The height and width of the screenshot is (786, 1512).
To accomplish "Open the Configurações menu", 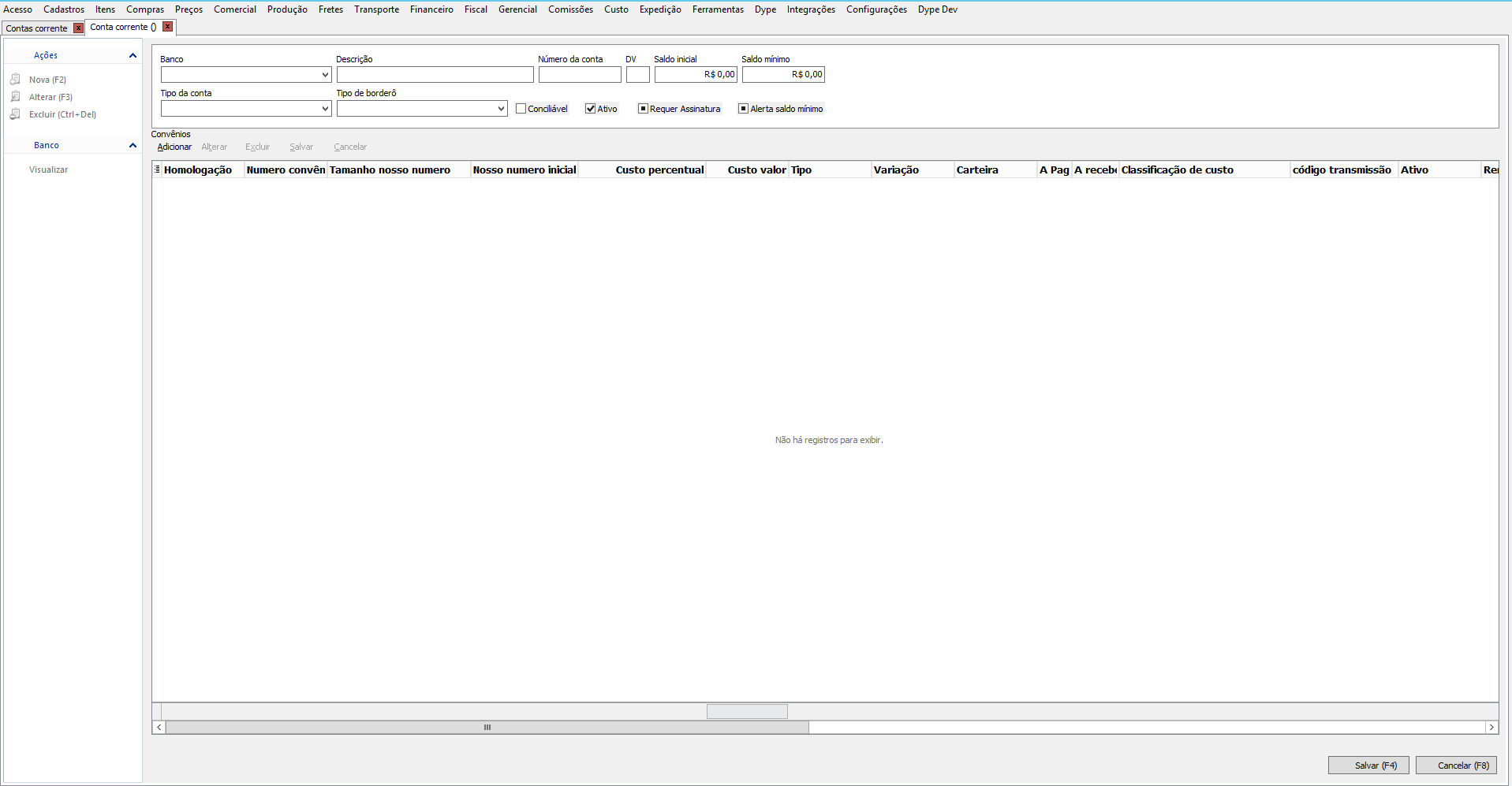I will (x=876, y=9).
